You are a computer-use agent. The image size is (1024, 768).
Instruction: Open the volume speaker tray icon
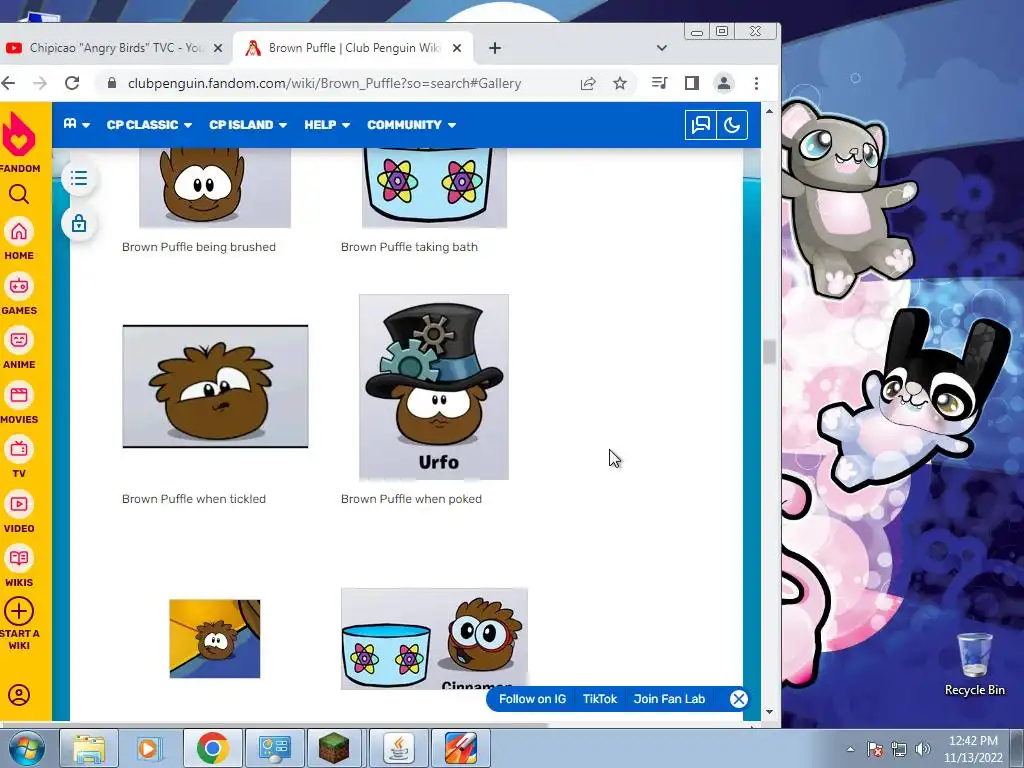point(923,749)
